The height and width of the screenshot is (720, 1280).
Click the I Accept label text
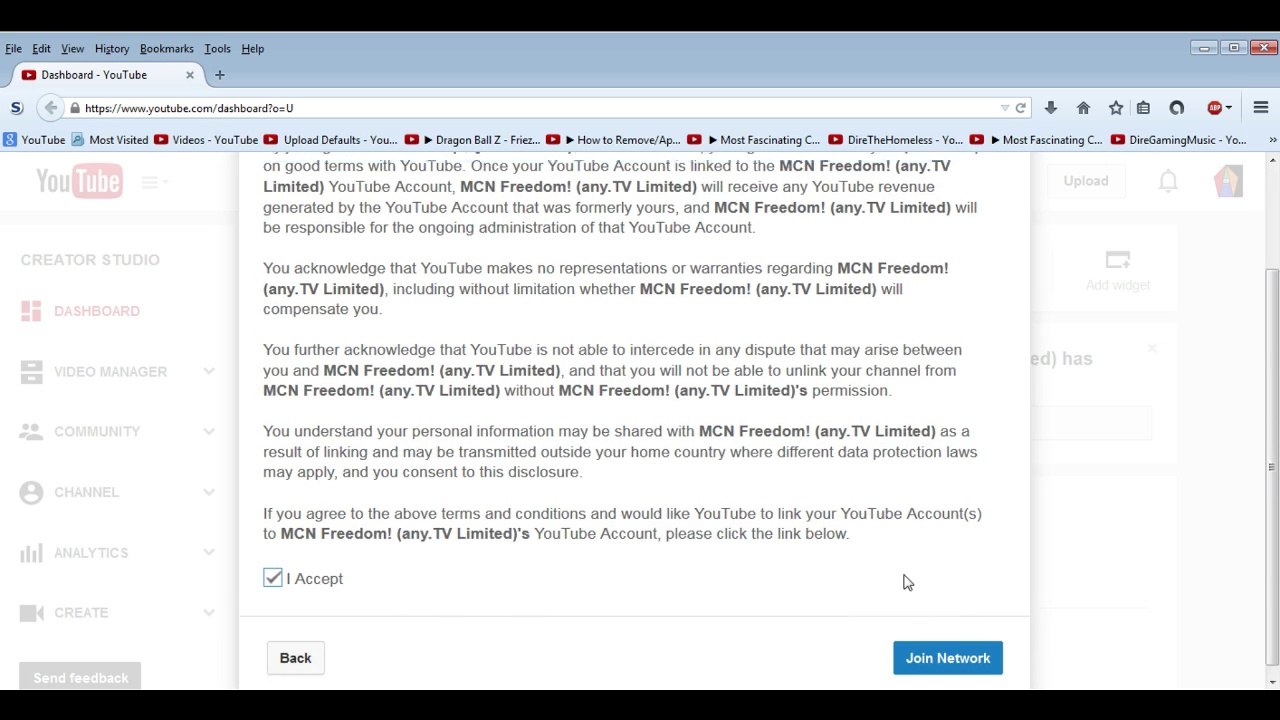coord(315,578)
